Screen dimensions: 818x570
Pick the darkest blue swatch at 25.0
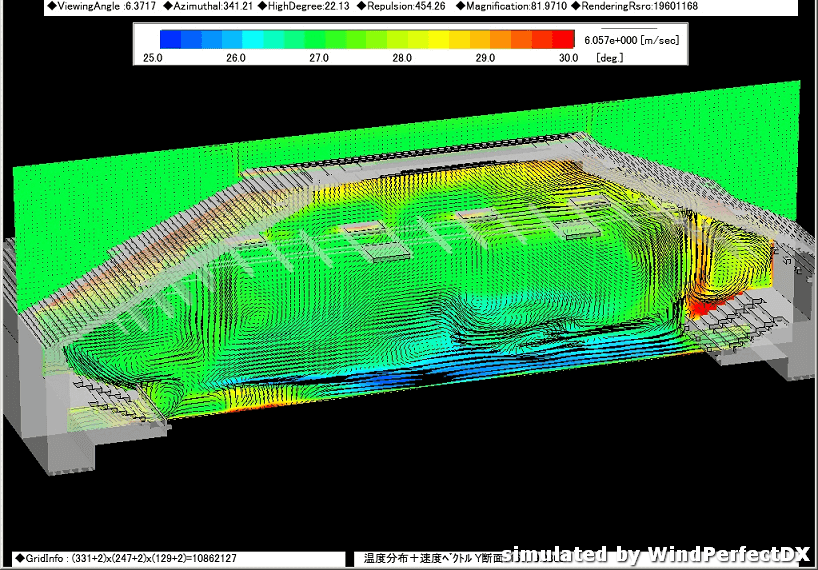point(170,40)
